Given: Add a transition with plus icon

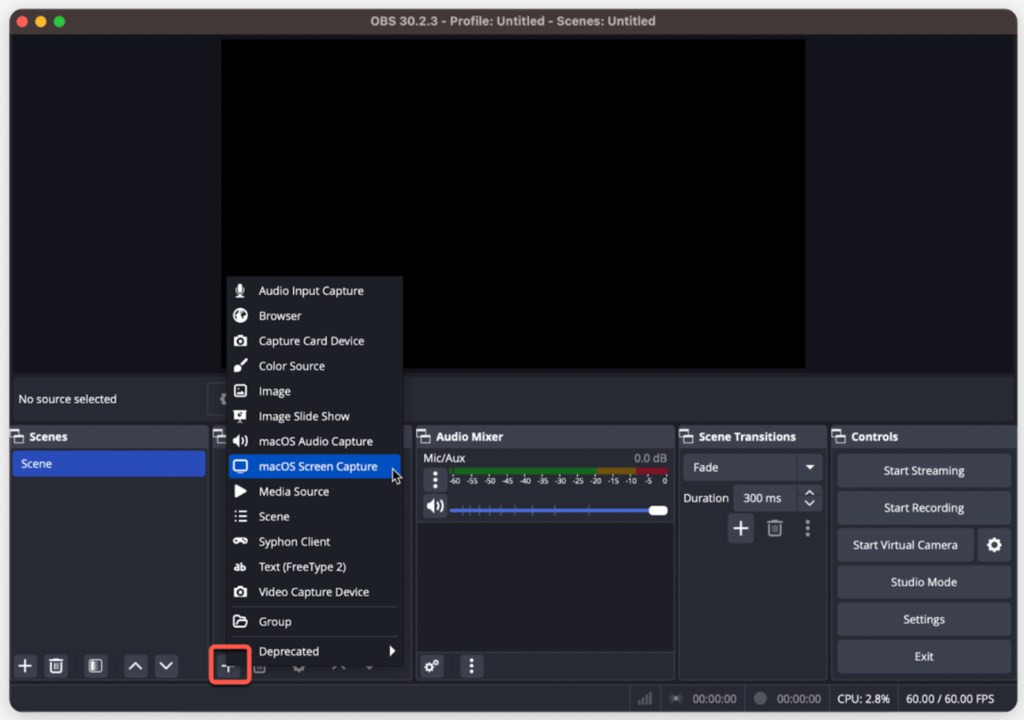Looking at the screenshot, I should point(741,528).
